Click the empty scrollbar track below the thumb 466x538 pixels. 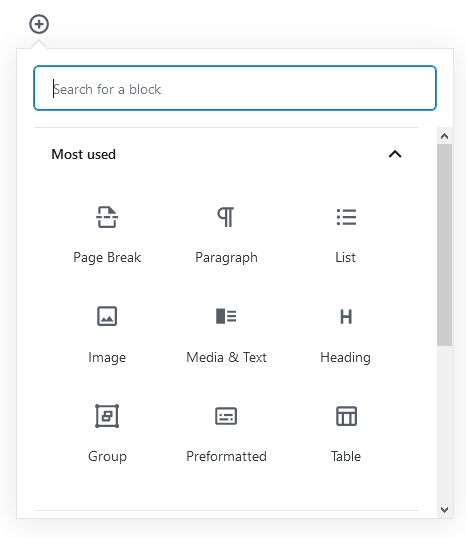tap(444, 424)
